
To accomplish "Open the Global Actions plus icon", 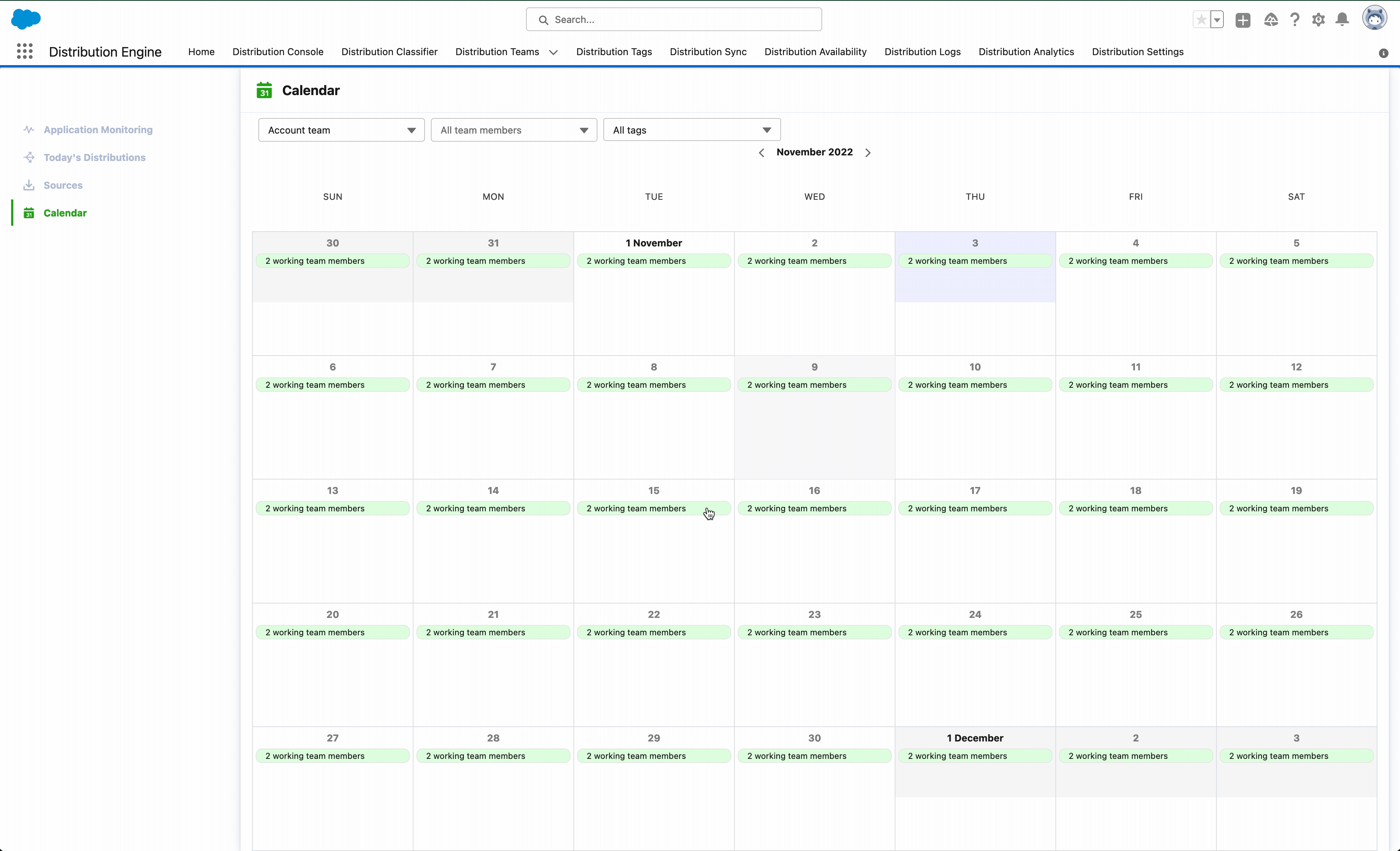I will [x=1243, y=20].
